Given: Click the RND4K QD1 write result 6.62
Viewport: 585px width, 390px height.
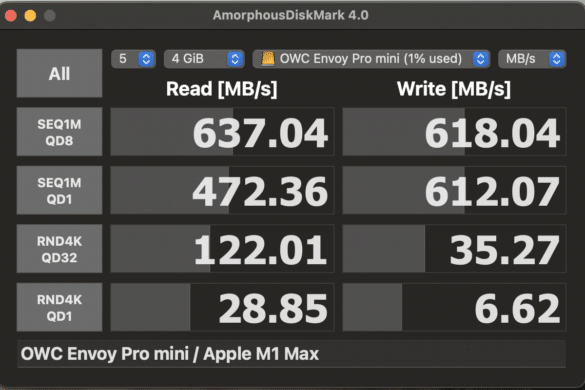Looking at the screenshot, I should (517, 309).
